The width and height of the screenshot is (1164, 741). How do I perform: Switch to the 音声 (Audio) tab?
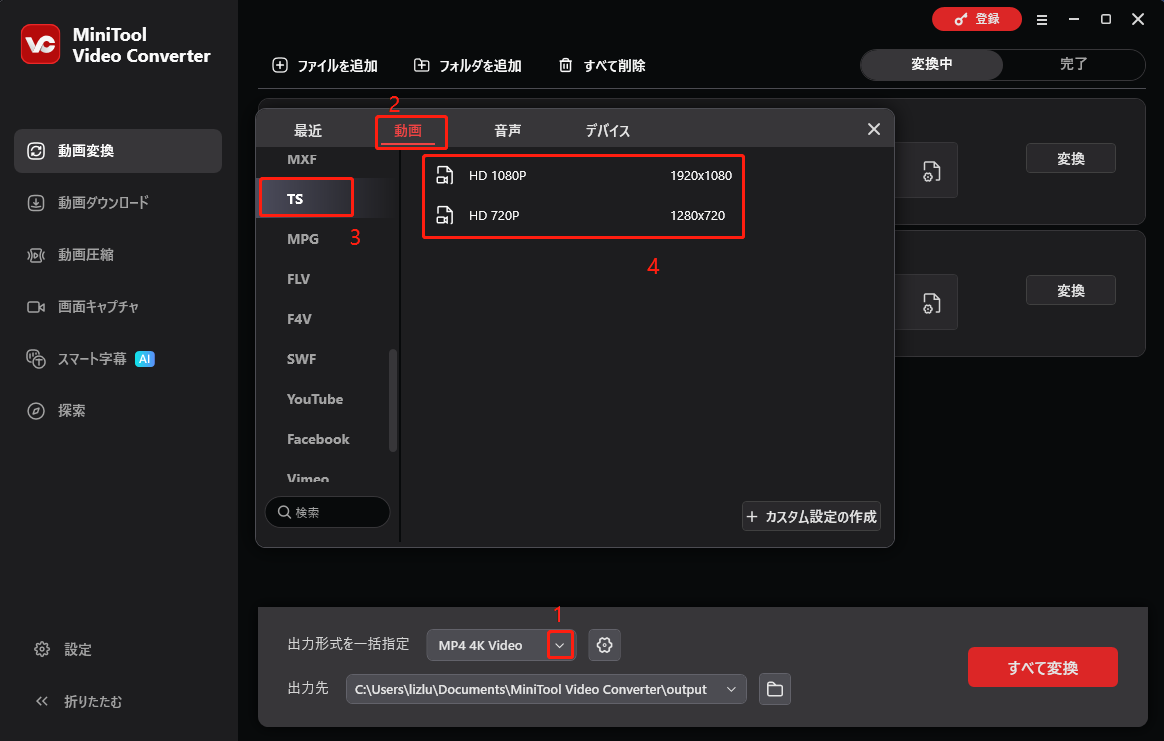(x=507, y=130)
